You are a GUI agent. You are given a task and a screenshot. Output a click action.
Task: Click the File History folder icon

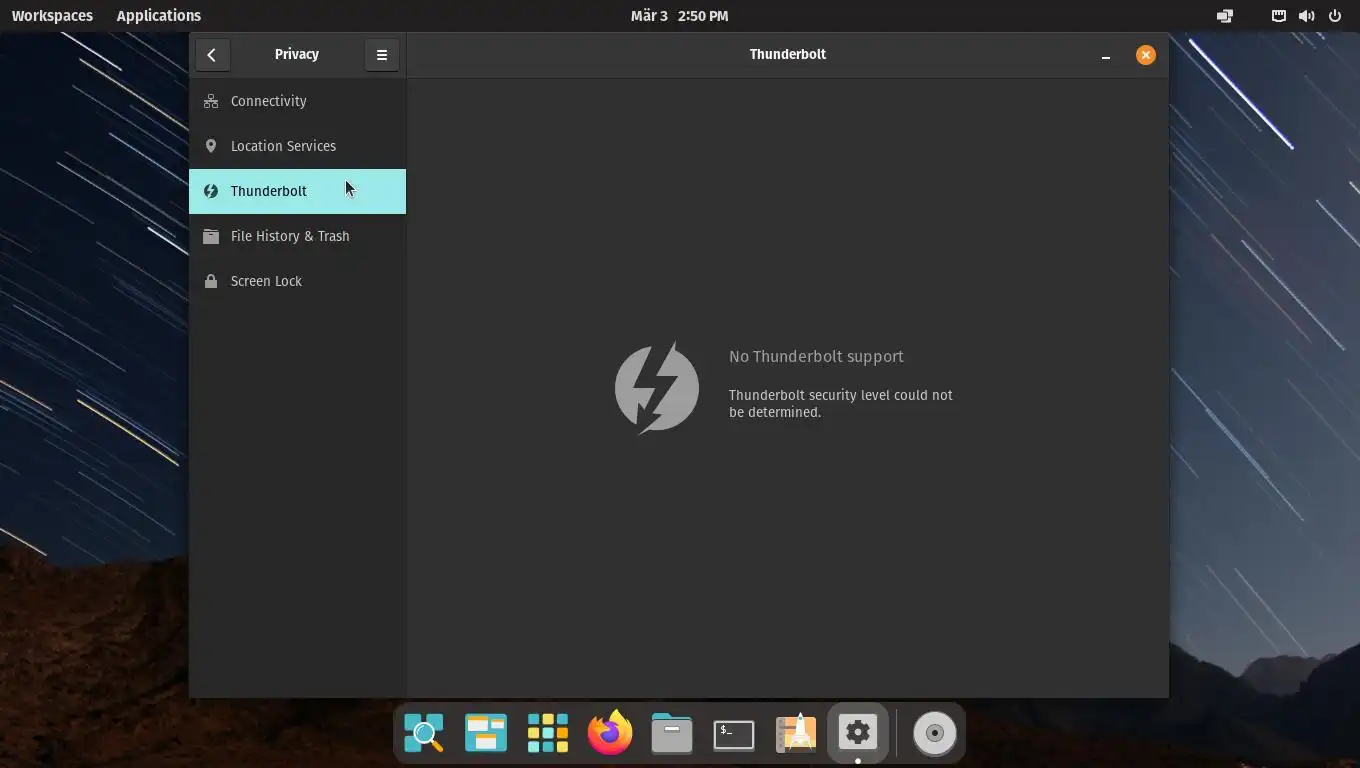pos(211,236)
